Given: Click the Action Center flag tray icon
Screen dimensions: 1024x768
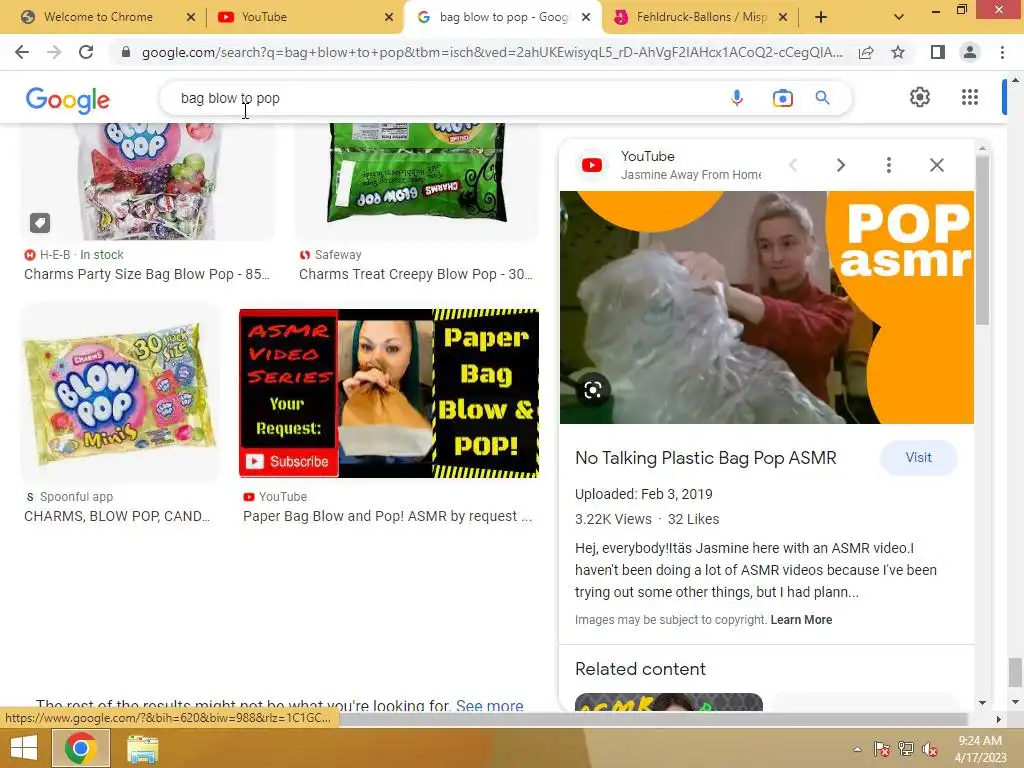Looking at the screenshot, I should [x=882, y=749].
